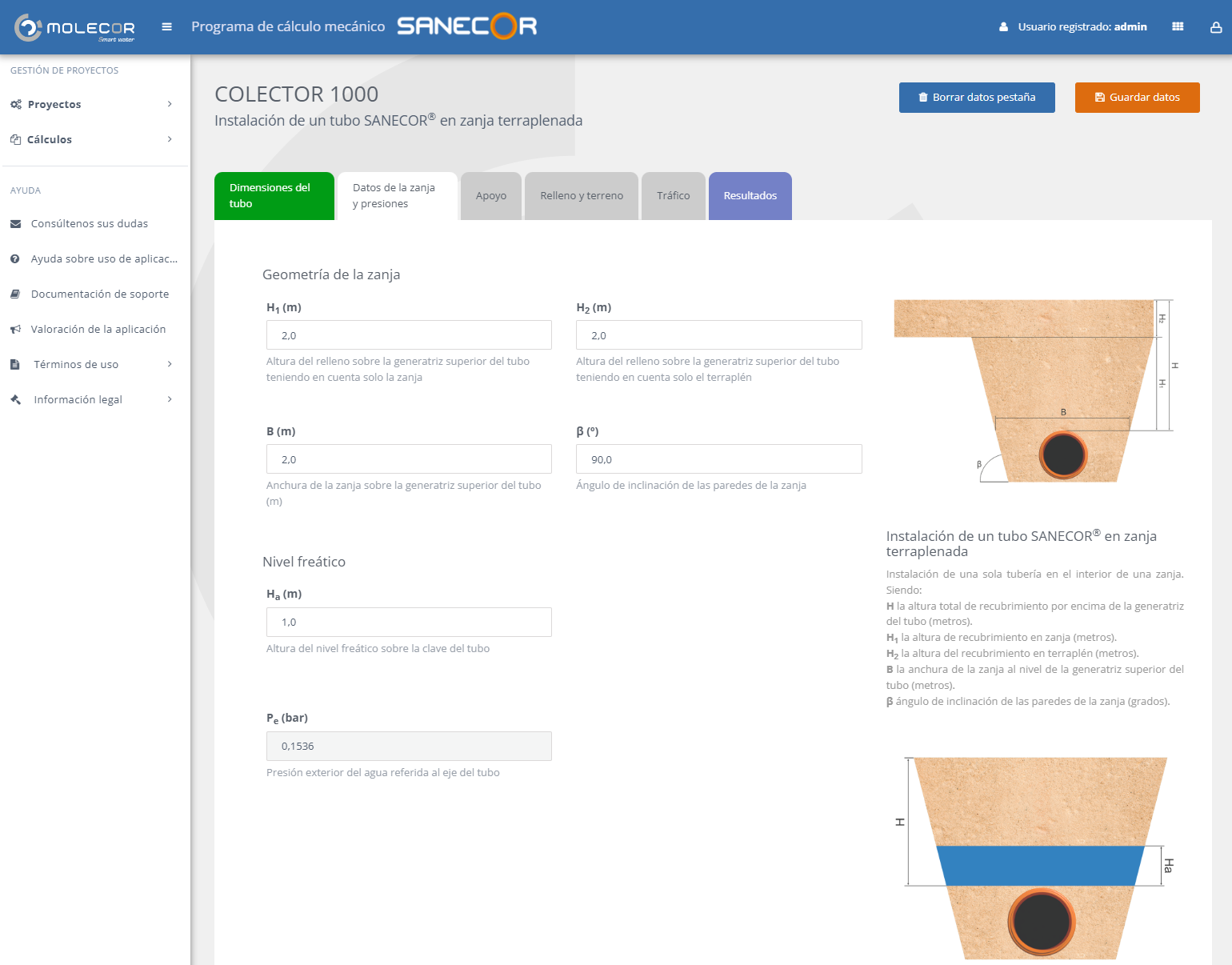This screenshot has width=1232, height=965.
Task: Click the Geometría de la zanja heading
Action: click(331, 274)
